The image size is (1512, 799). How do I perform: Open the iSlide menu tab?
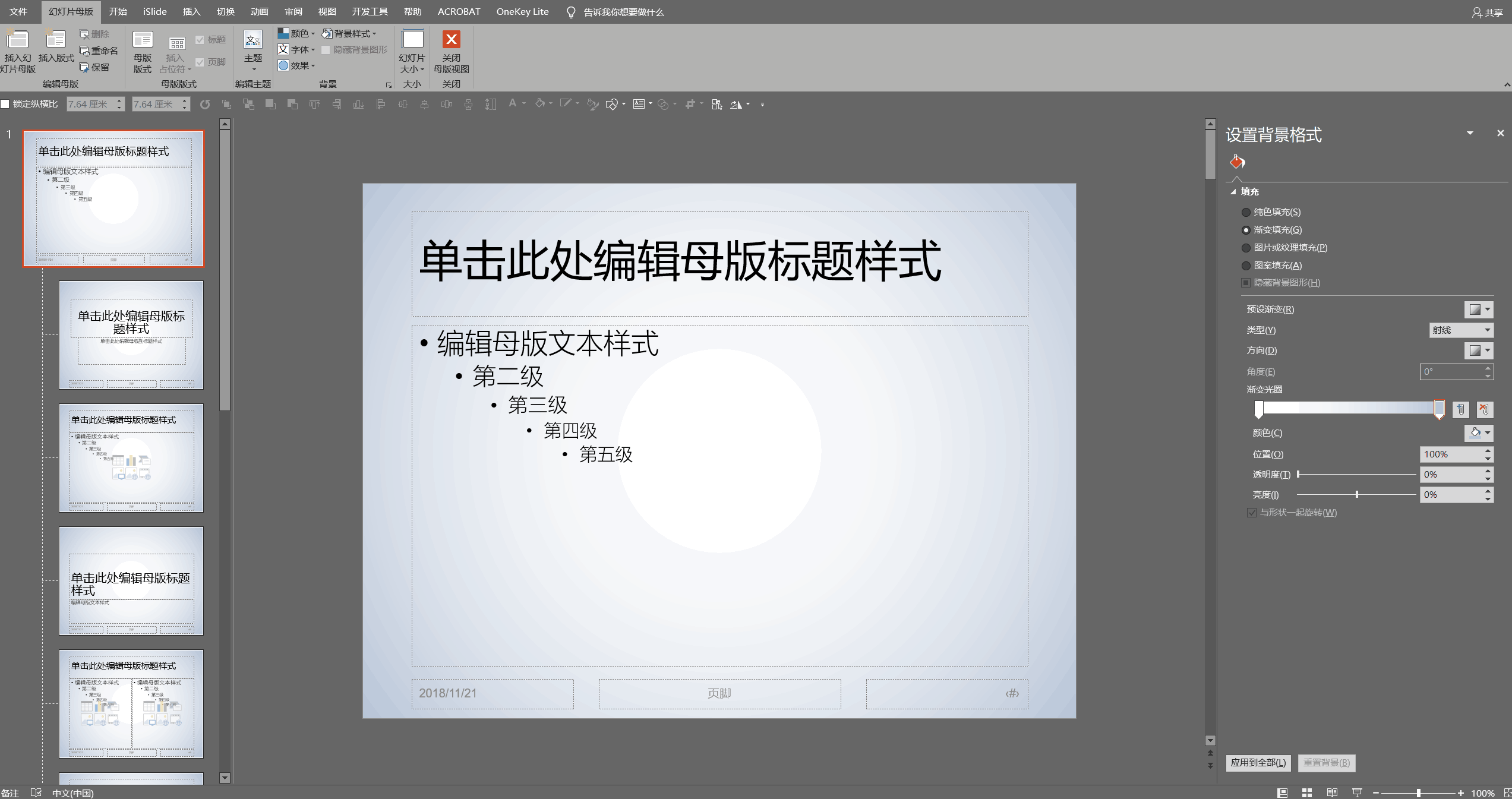154,11
